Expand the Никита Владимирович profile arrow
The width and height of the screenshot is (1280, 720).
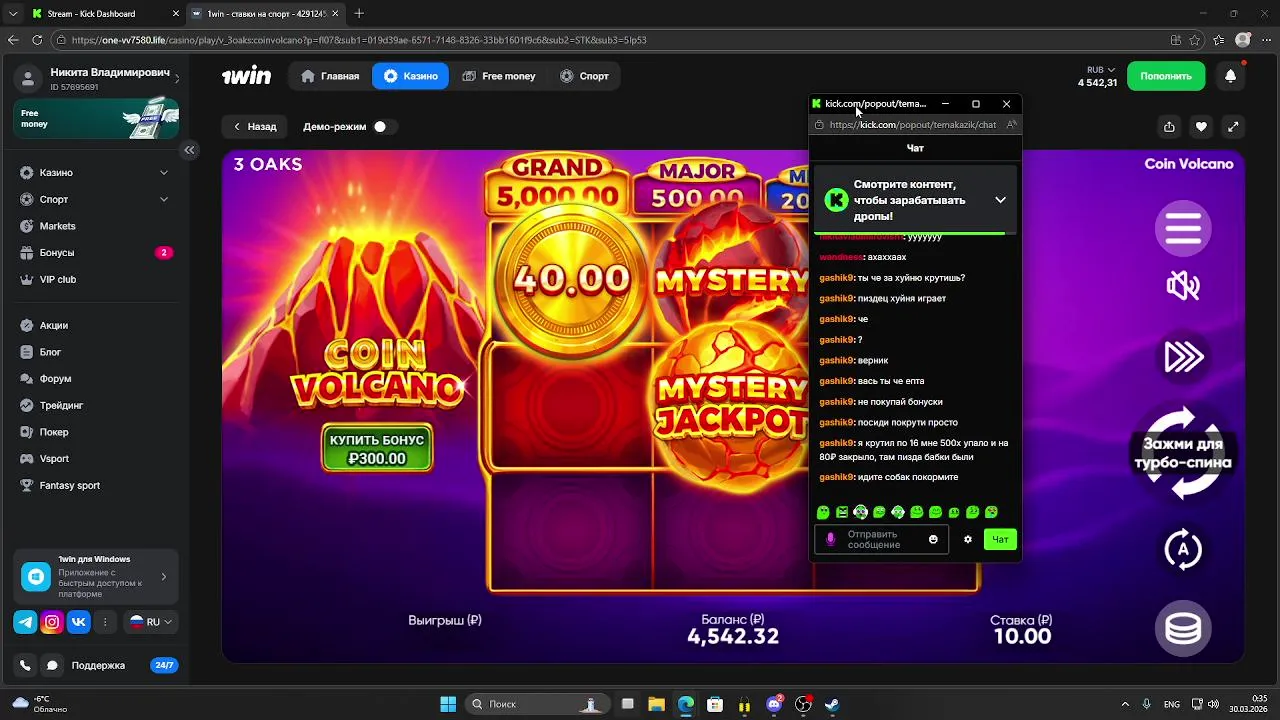click(177, 79)
